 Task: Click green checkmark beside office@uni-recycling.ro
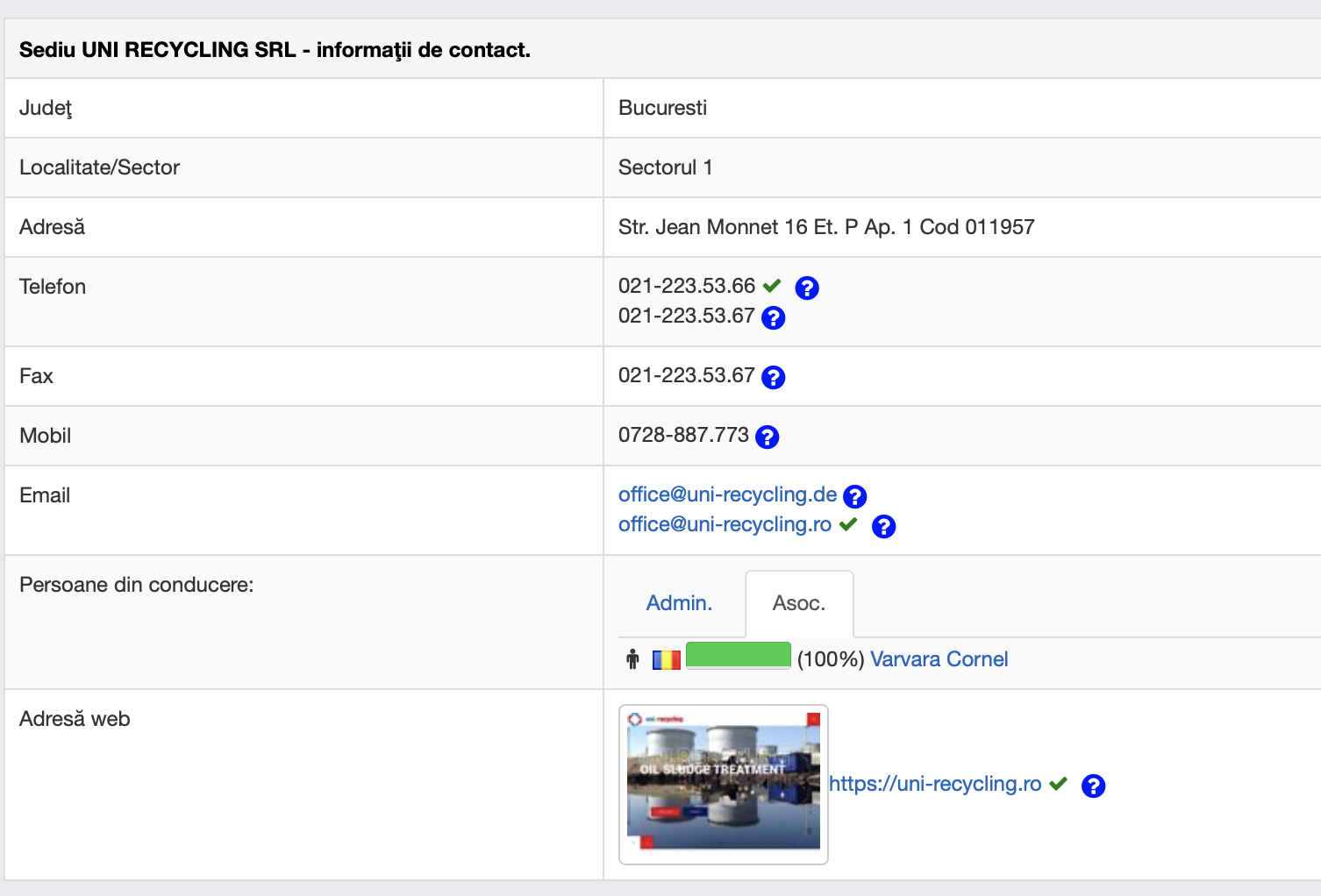[x=848, y=524]
